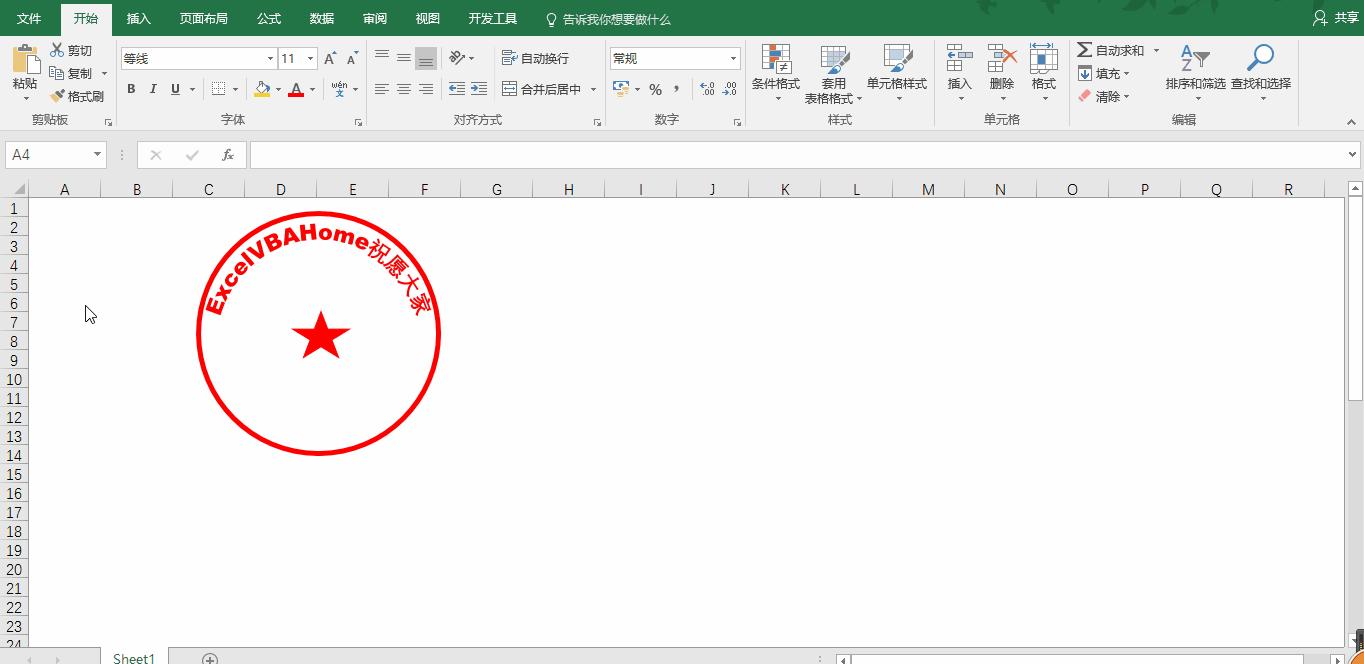Switch to the 插入 ribbon tab
The image size is (1364, 664).
(x=138, y=17)
